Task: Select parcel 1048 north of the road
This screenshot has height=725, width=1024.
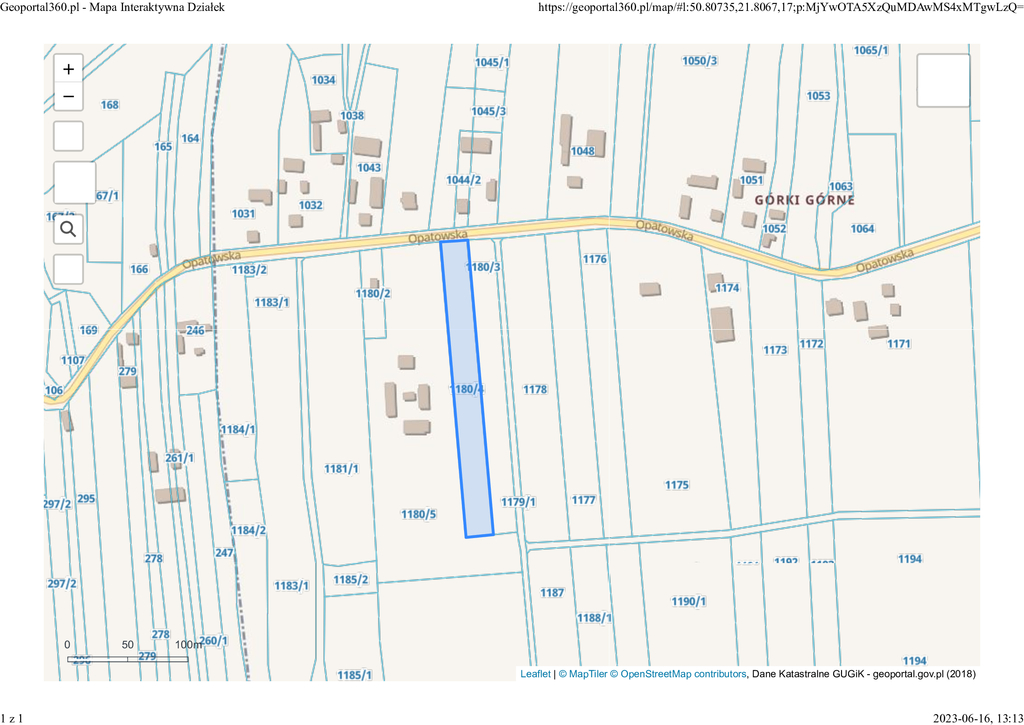Action: [583, 152]
